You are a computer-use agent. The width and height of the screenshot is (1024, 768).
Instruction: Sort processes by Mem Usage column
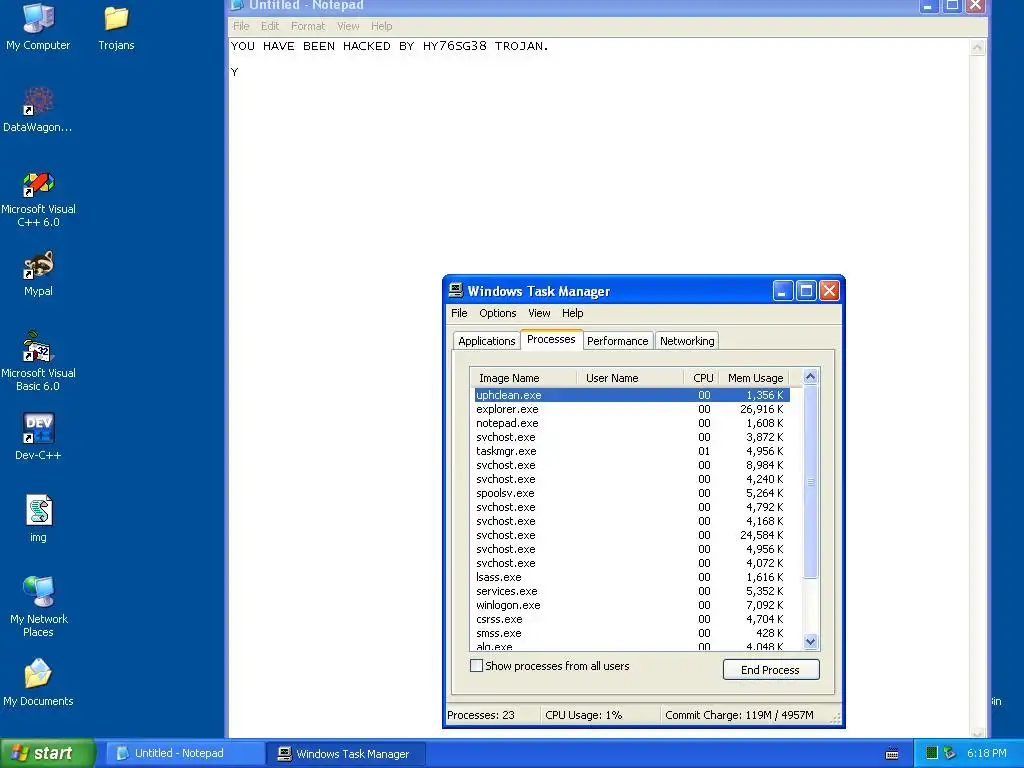point(754,378)
